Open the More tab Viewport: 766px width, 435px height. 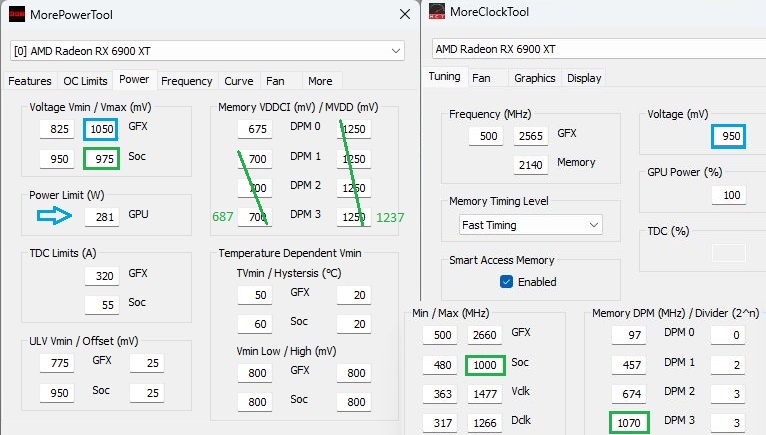(320, 81)
